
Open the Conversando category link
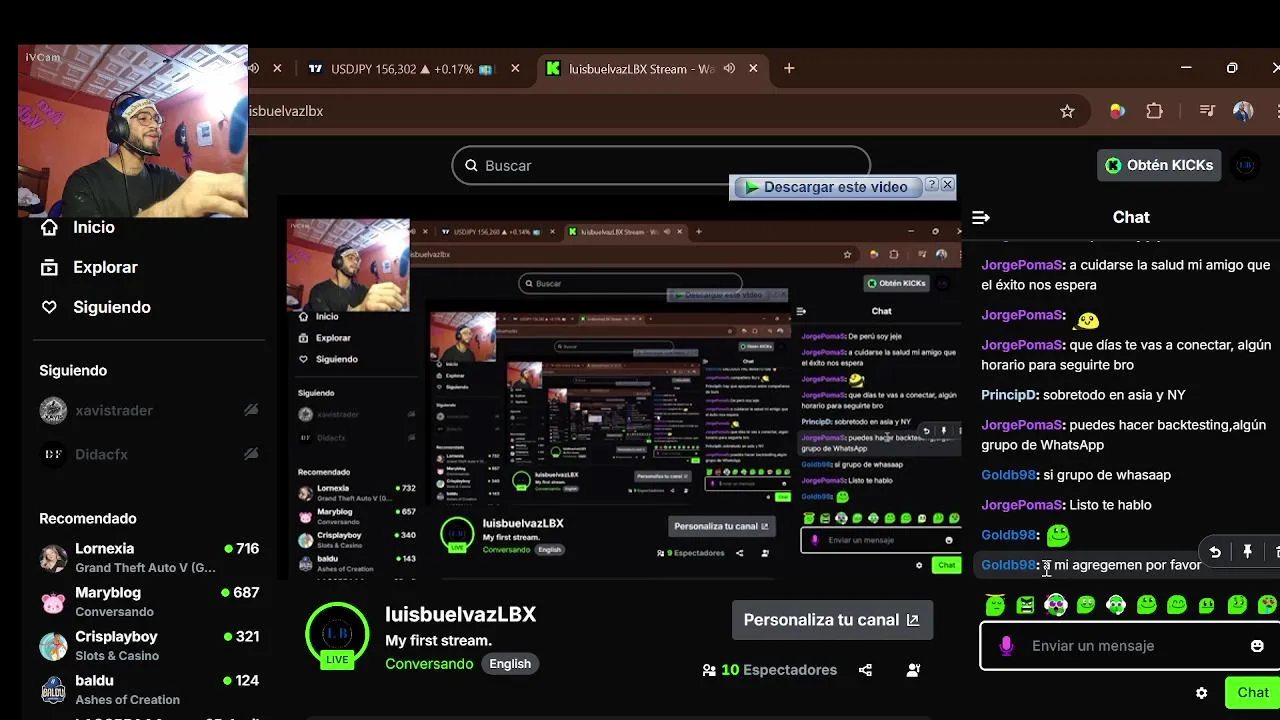429,664
